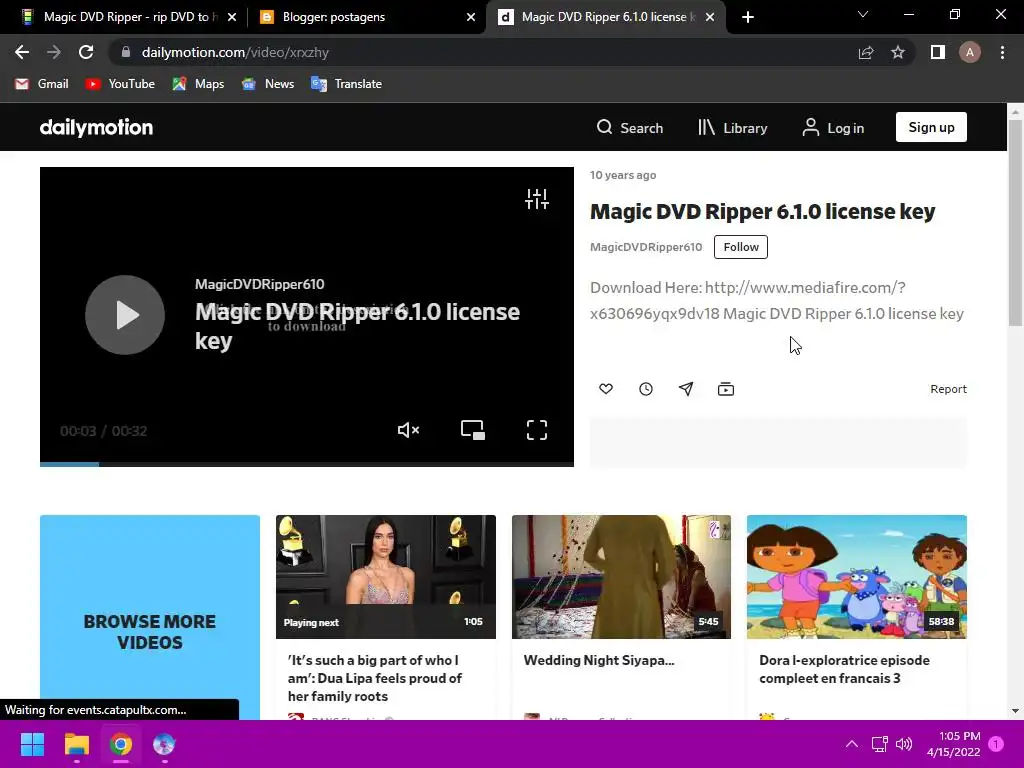
Task: Open clock and date 1:05 PM
Action: coord(953,744)
